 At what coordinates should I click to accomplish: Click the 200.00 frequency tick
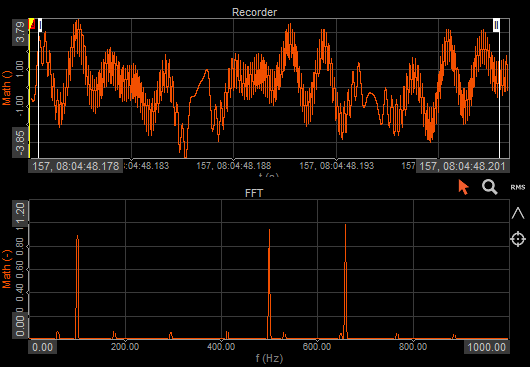(125, 347)
